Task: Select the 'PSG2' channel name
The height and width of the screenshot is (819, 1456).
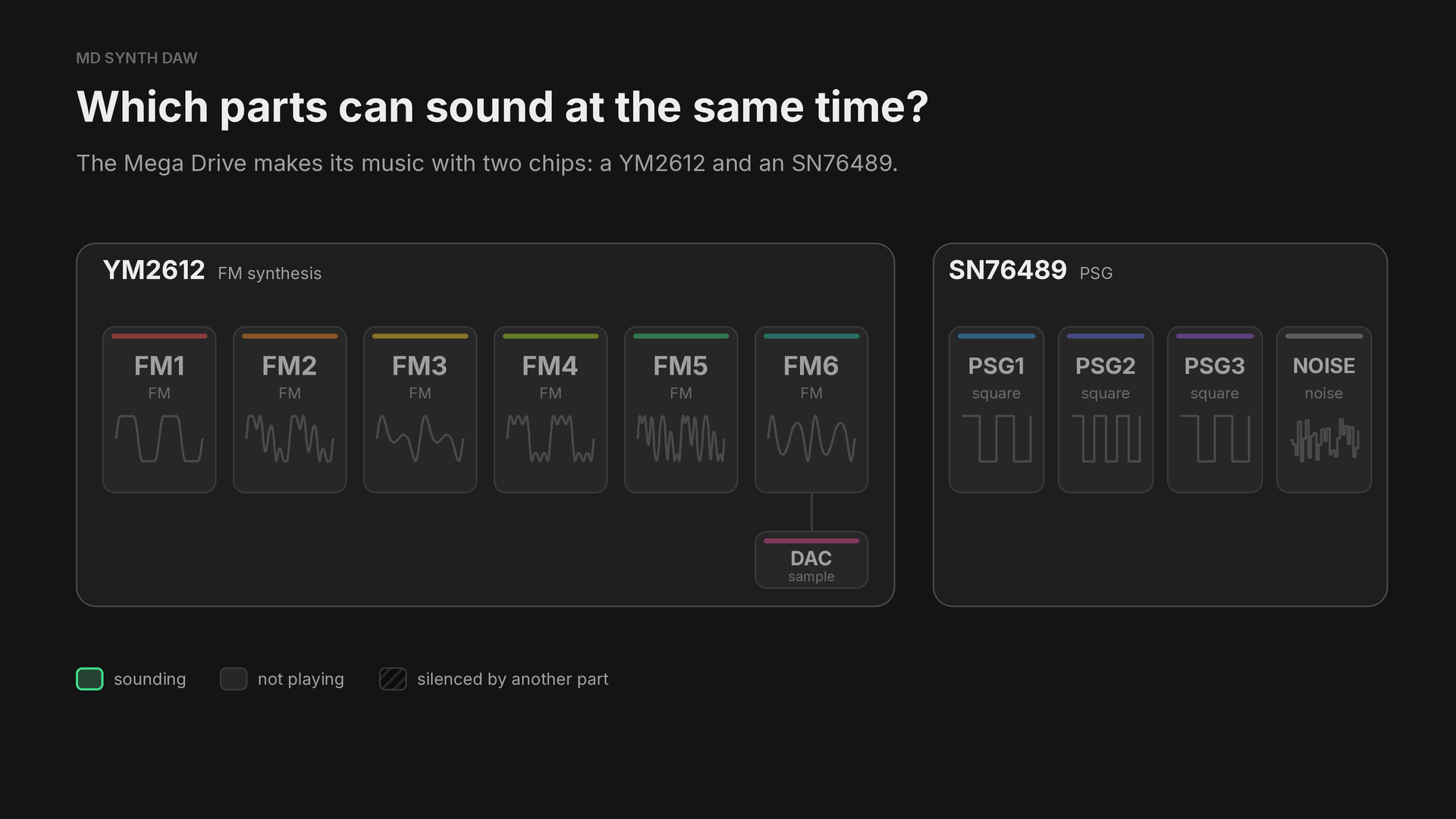Action: pos(1106,366)
